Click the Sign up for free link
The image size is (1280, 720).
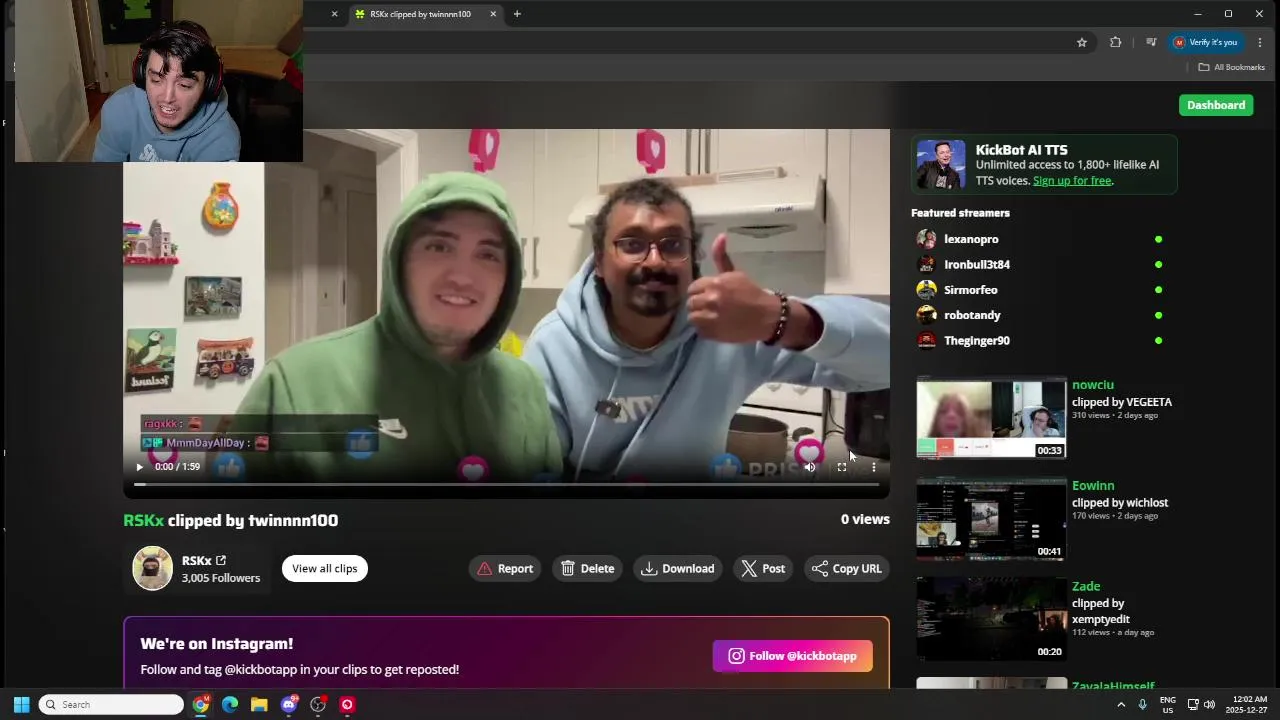[1072, 181]
